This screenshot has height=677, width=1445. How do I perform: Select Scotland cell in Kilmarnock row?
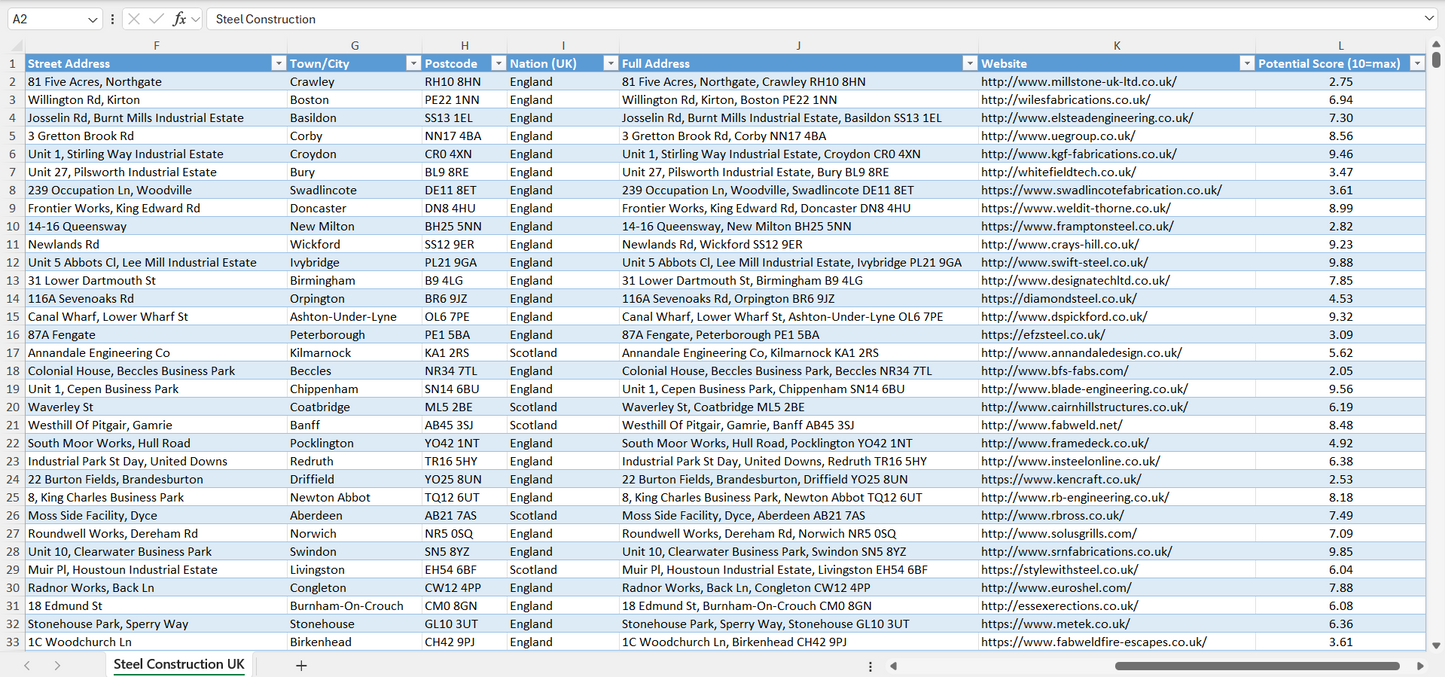tap(563, 353)
